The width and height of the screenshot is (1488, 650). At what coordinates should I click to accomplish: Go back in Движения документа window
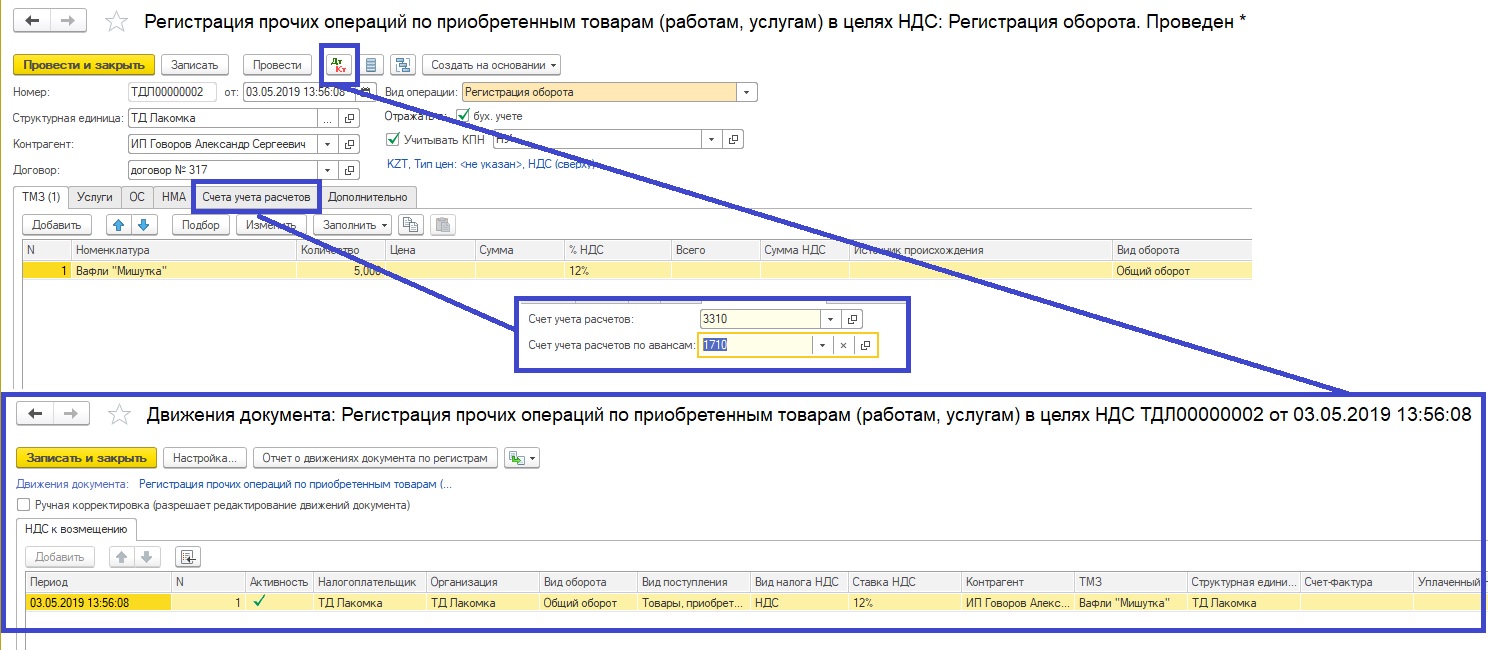[x=35, y=413]
